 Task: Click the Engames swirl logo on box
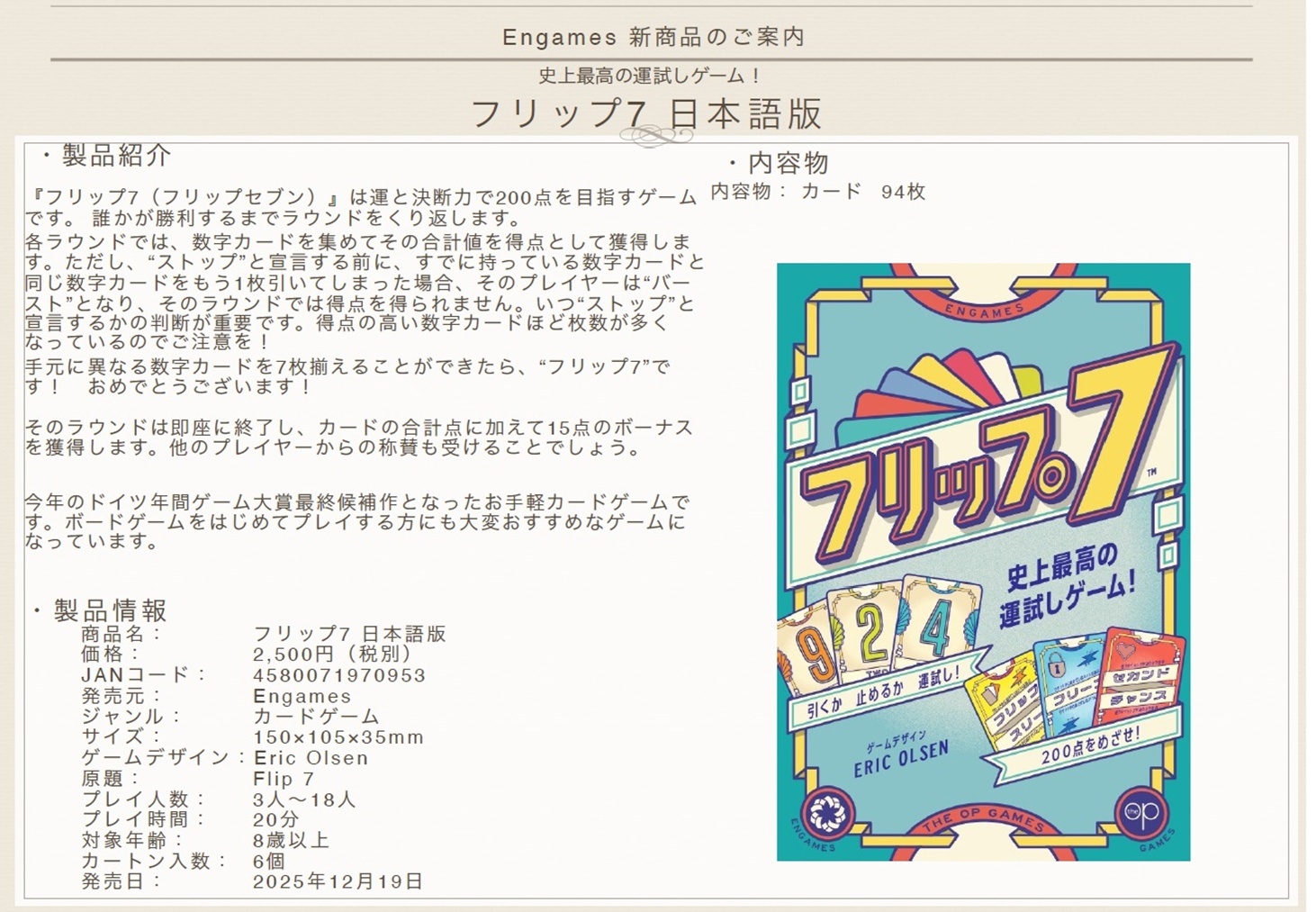[827, 813]
